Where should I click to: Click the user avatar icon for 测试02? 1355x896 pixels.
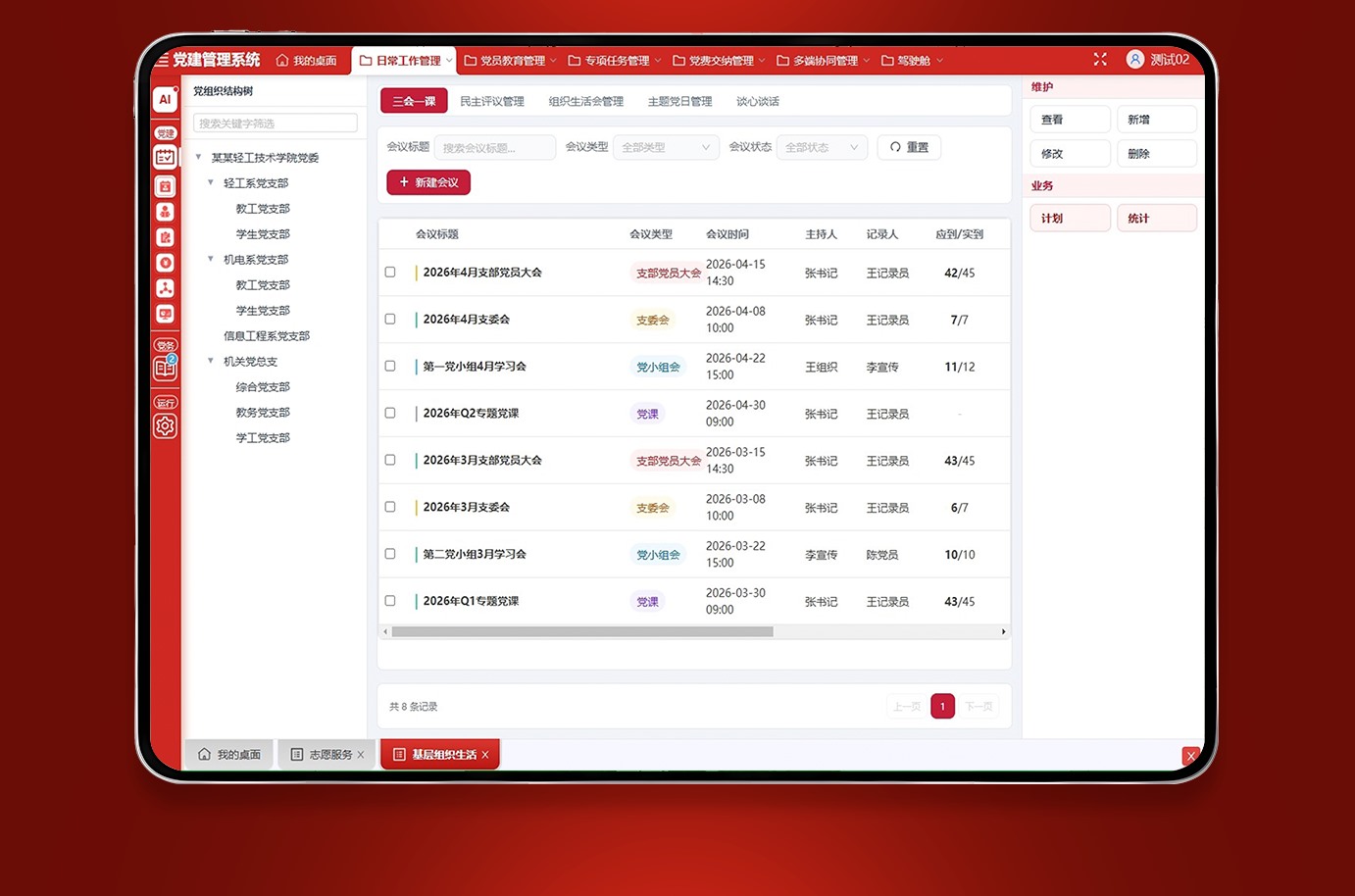(1134, 60)
